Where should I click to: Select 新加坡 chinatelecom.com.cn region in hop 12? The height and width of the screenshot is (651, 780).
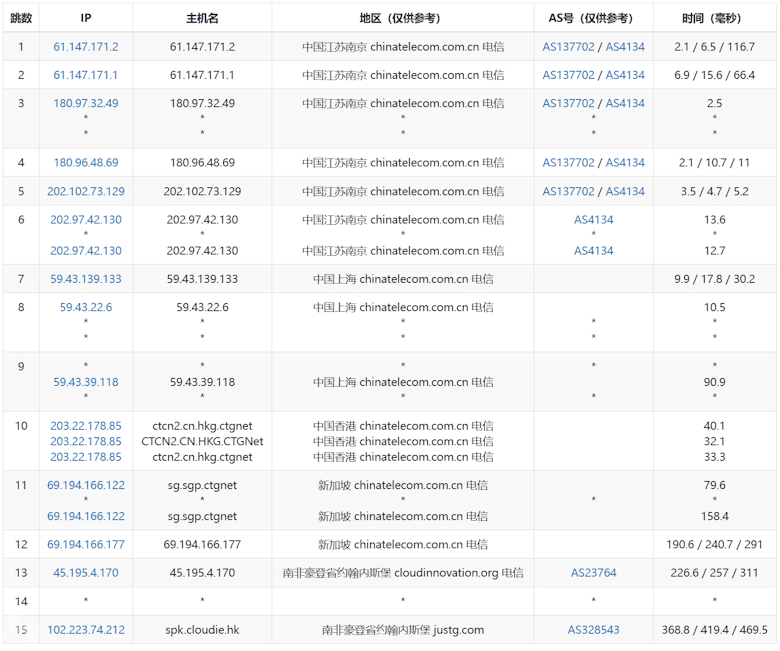(403, 545)
